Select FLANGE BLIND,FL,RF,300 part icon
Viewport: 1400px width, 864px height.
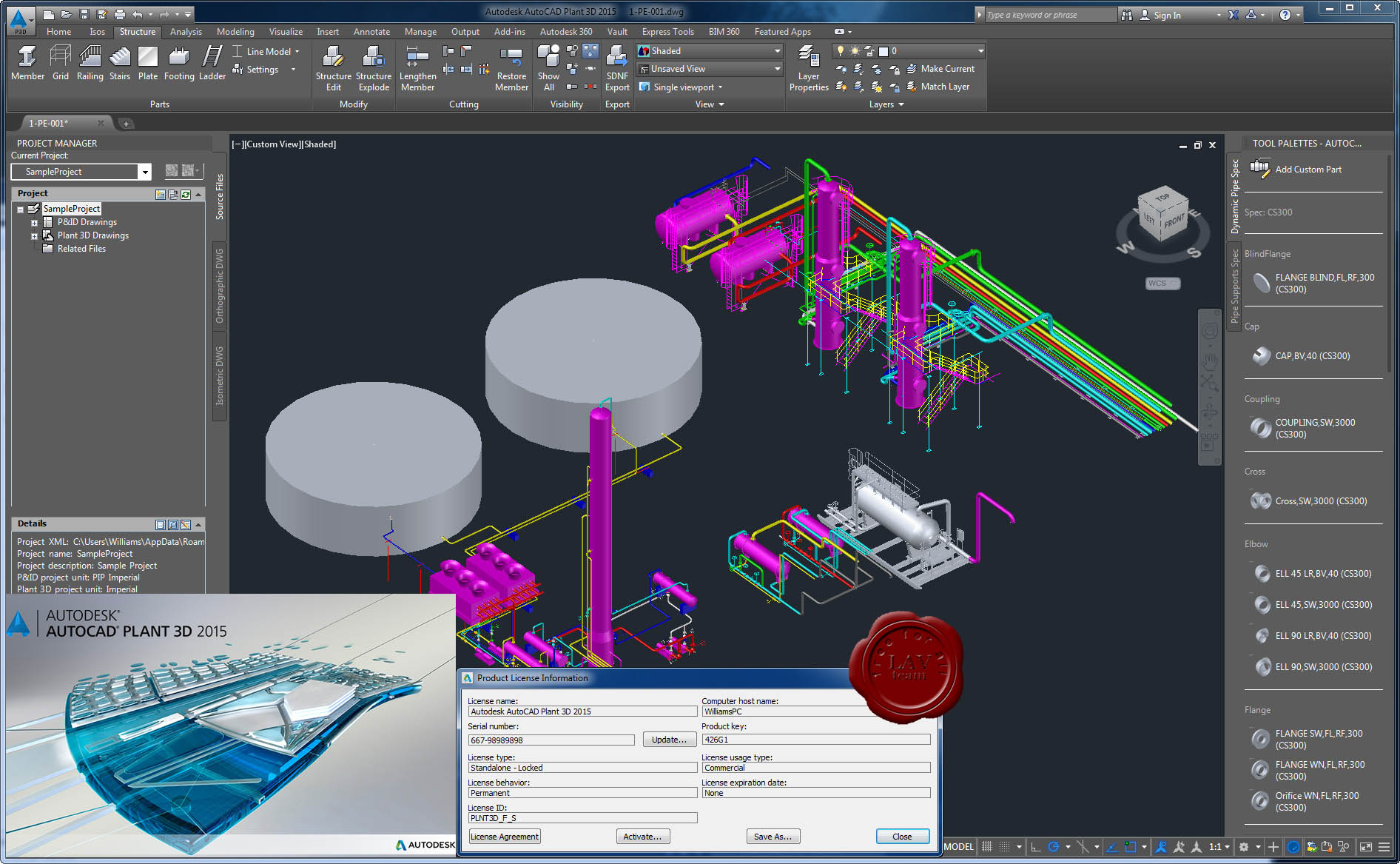[x=1261, y=283]
